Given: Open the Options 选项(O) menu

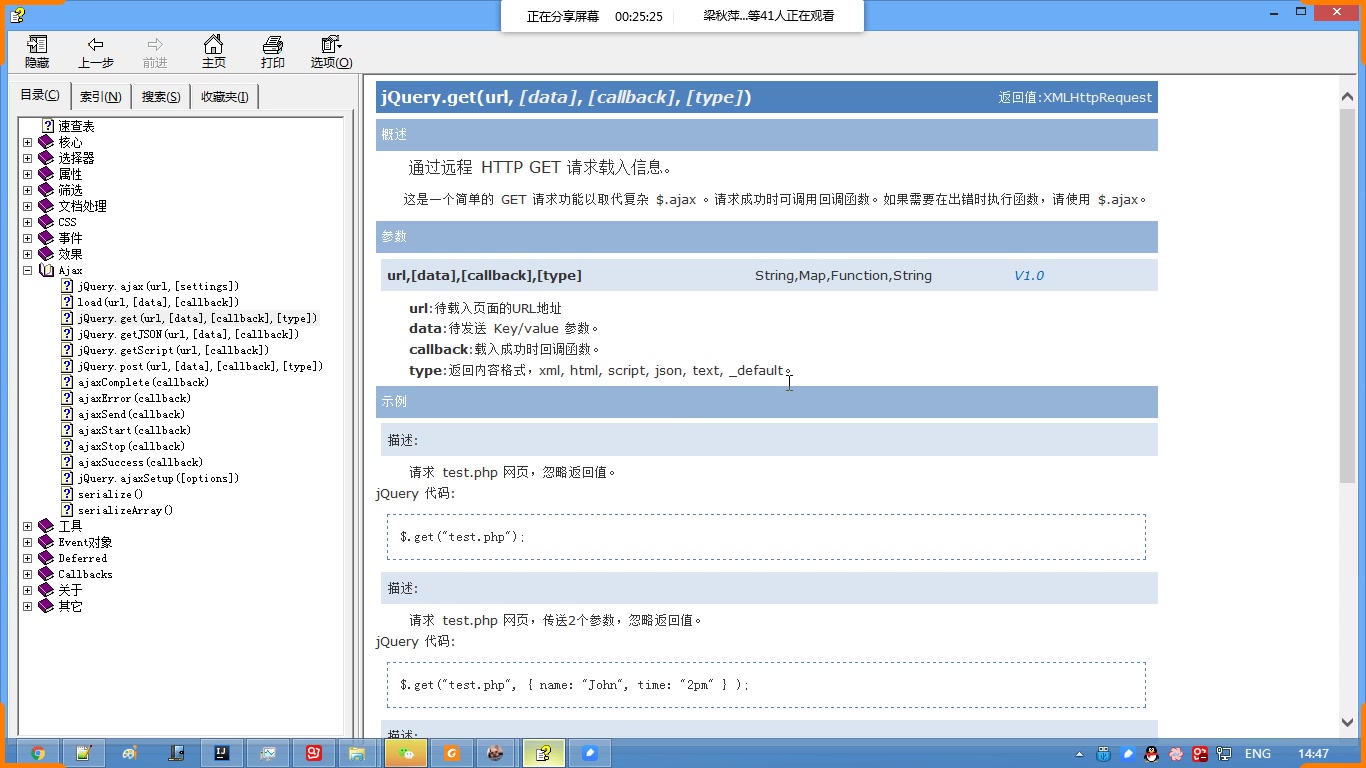Looking at the screenshot, I should [331, 52].
